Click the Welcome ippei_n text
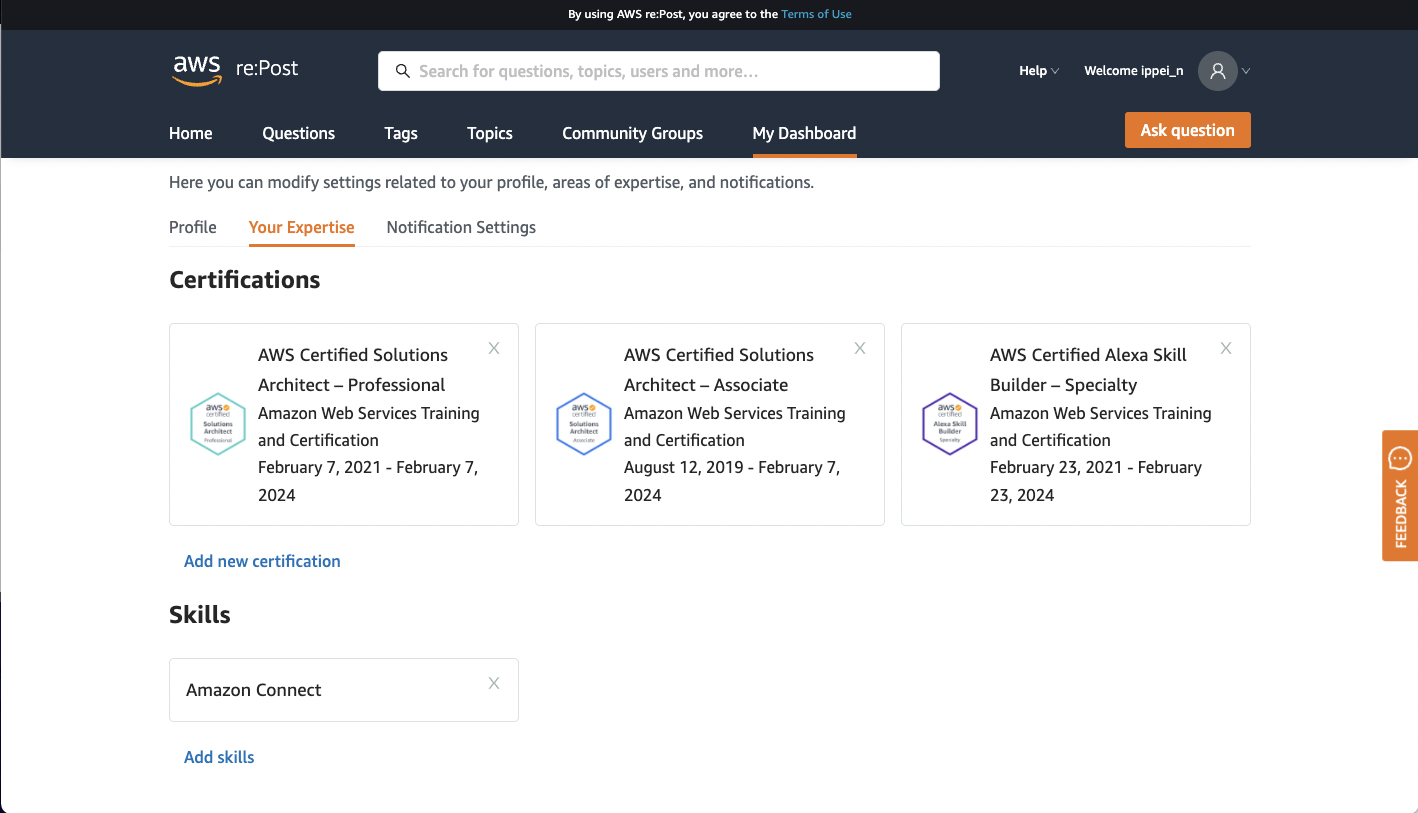Screen dimensions: 1418x813 (1134, 71)
